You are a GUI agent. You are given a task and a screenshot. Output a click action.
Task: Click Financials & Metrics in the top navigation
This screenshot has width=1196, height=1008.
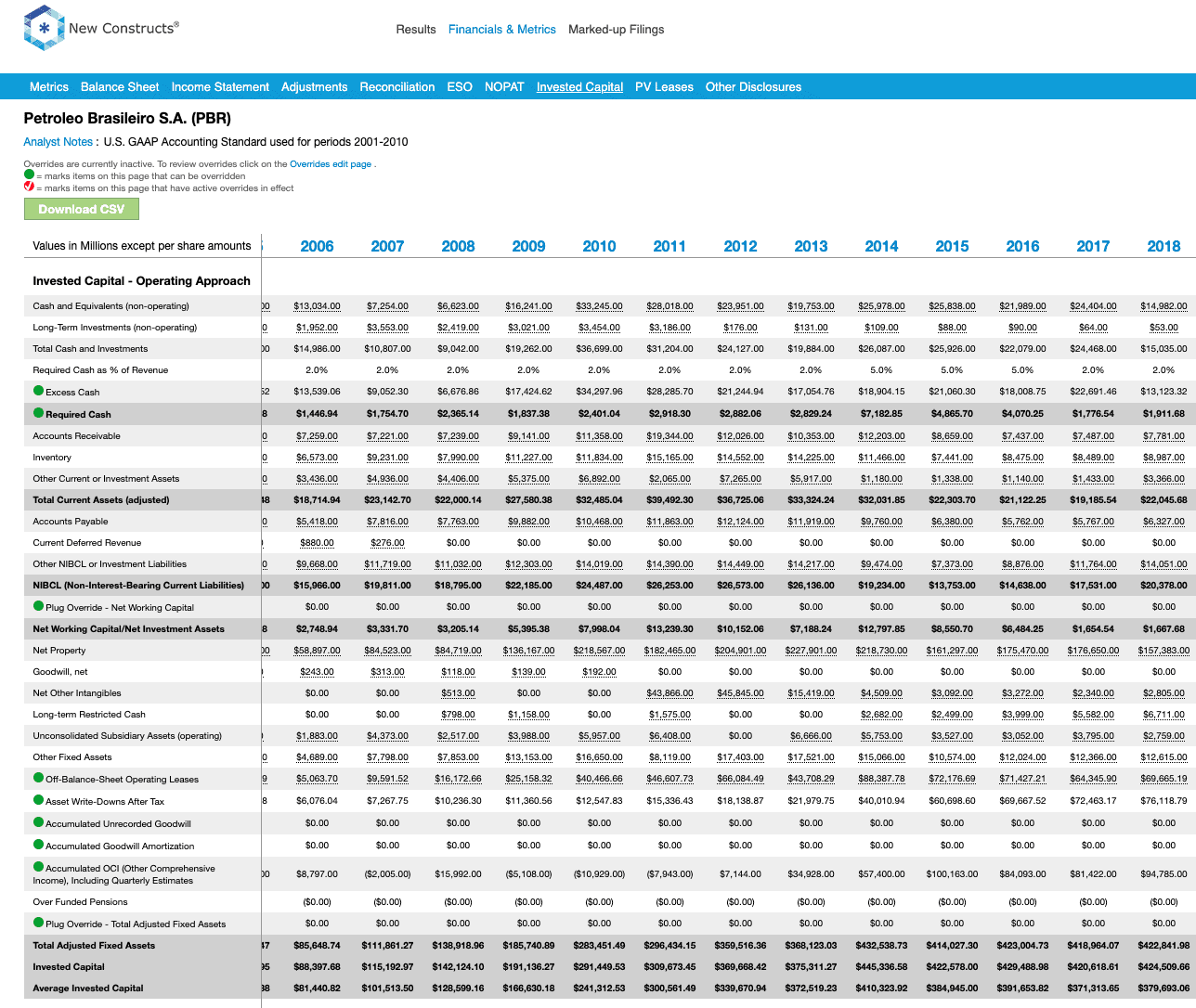click(502, 29)
